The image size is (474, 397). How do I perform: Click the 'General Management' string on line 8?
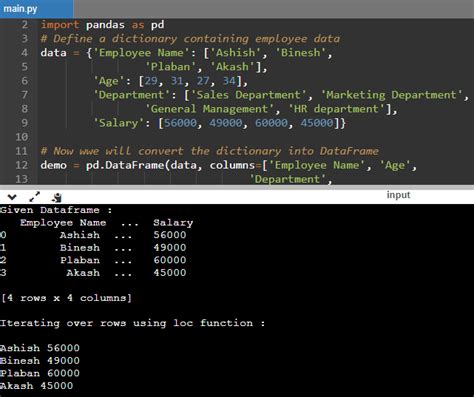[x=209, y=109]
